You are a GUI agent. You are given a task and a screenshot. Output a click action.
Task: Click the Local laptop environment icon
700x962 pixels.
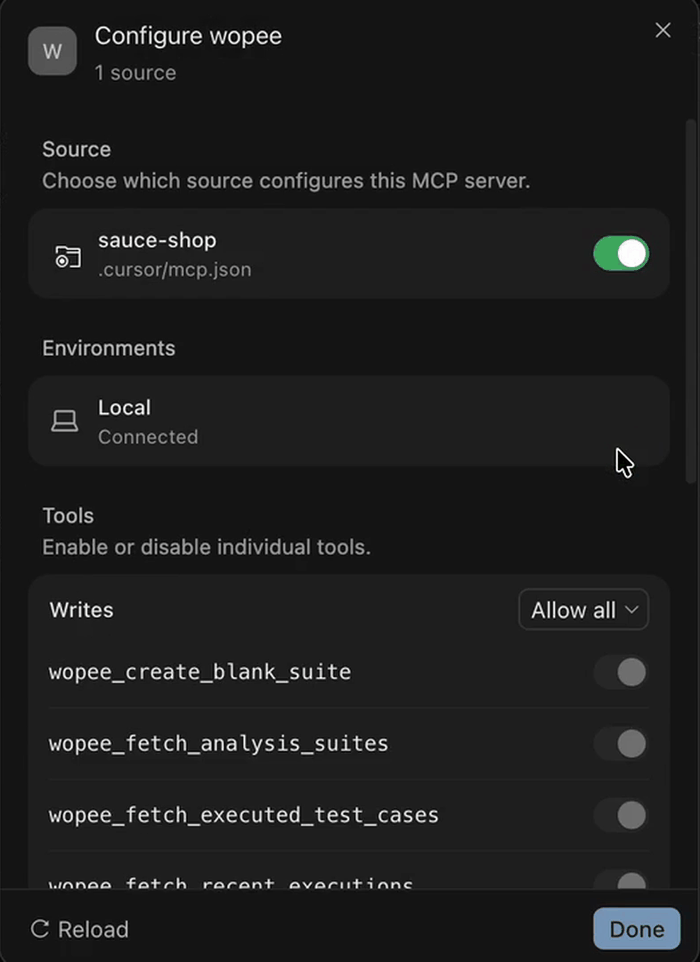tap(64, 421)
